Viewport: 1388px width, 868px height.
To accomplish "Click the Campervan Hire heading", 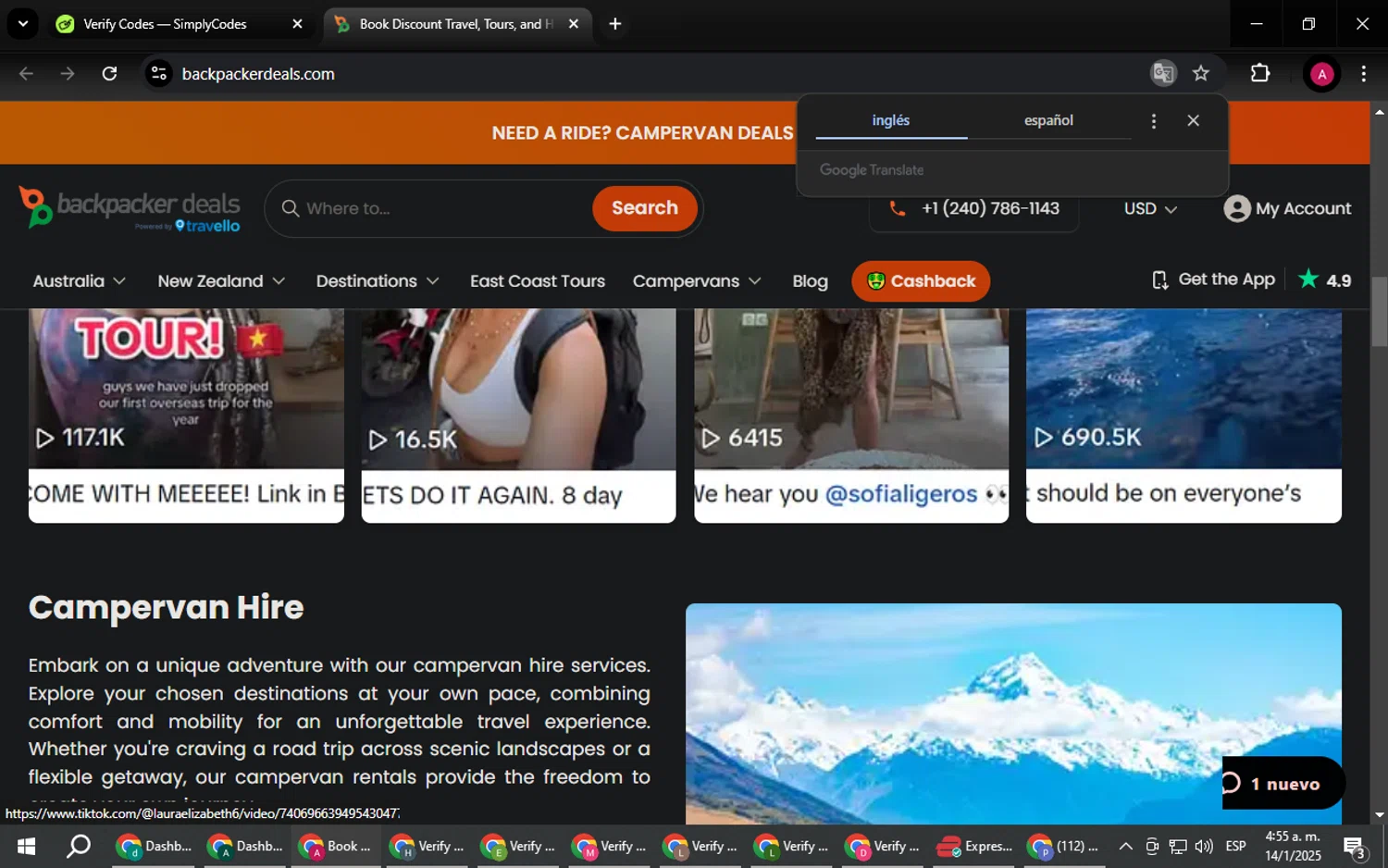I will click(167, 607).
